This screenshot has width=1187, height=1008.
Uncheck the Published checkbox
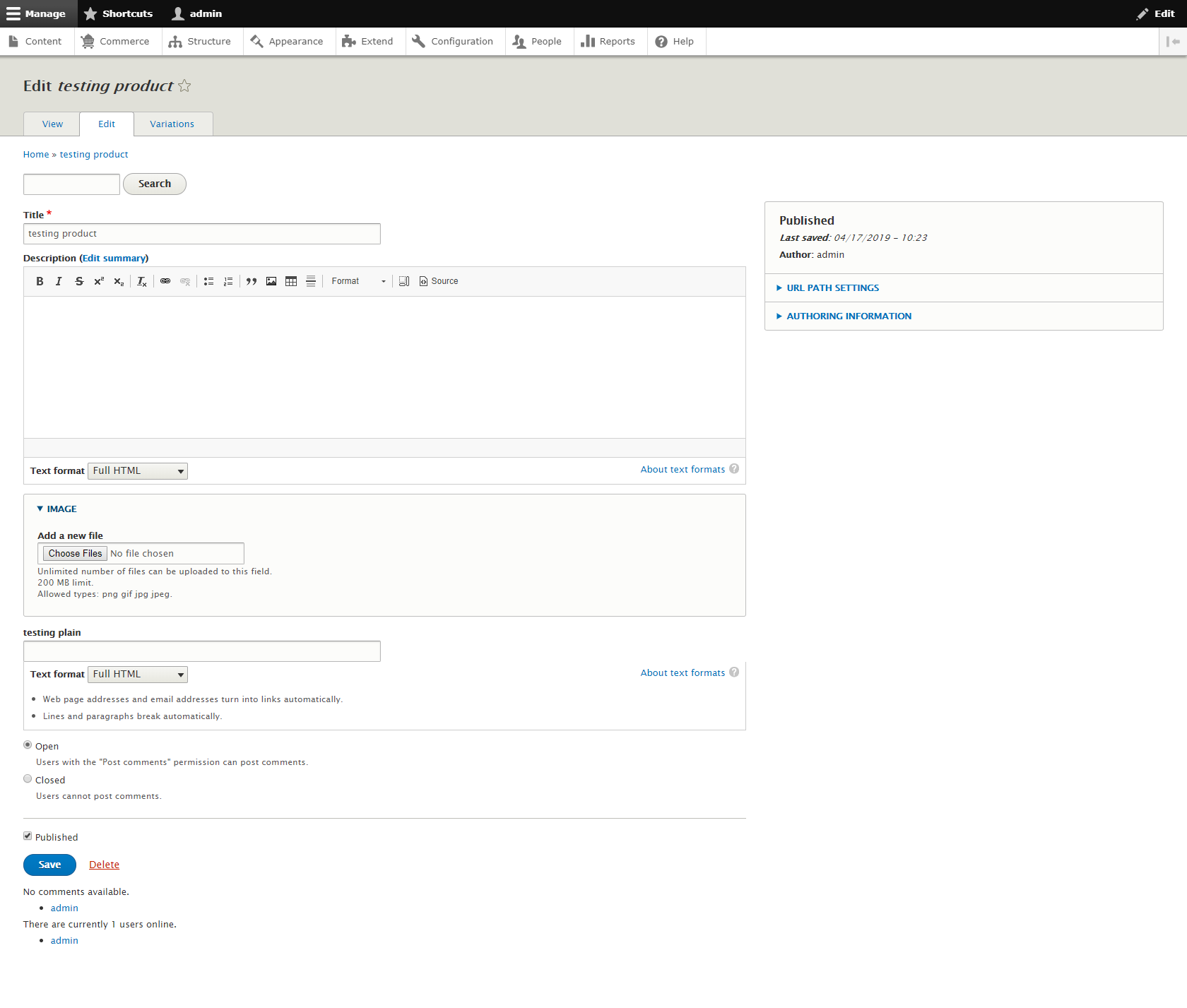28,836
